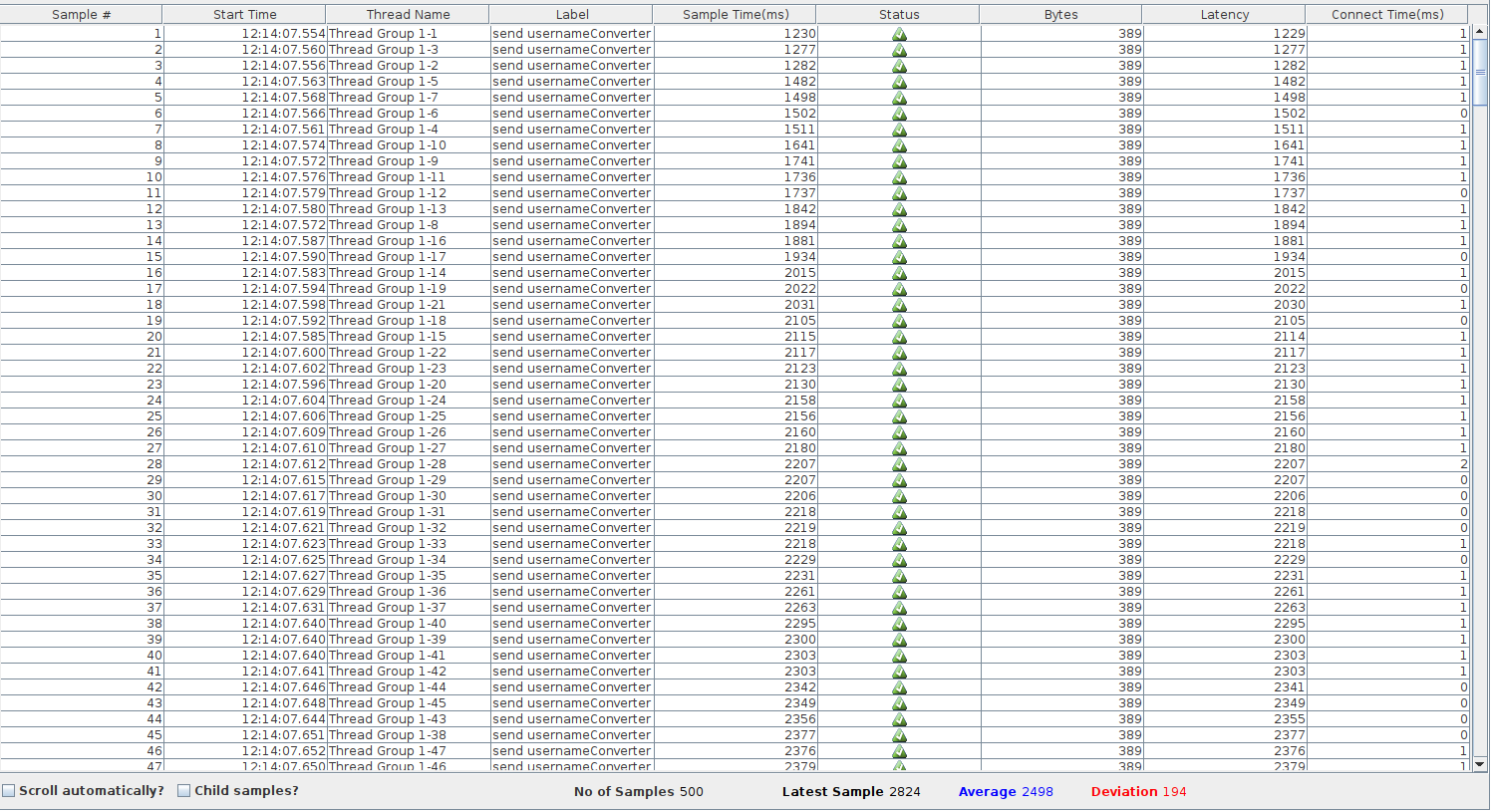The width and height of the screenshot is (1492, 812).
Task: Click status icon for Thread Group 1-10 row
Action: click(899, 145)
